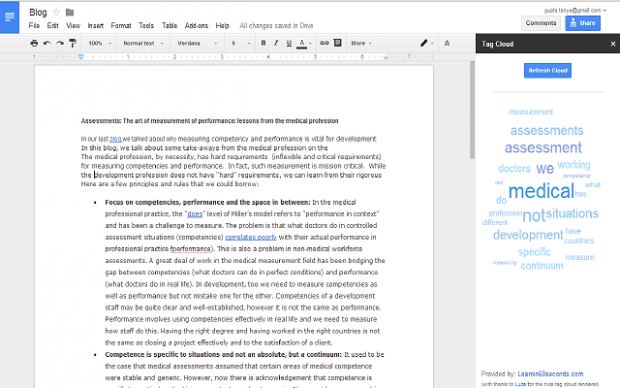The height and width of the screenshot is (388, 620).
Task: Click 'All changes saved in Drive' status
Action: (276, 26)
